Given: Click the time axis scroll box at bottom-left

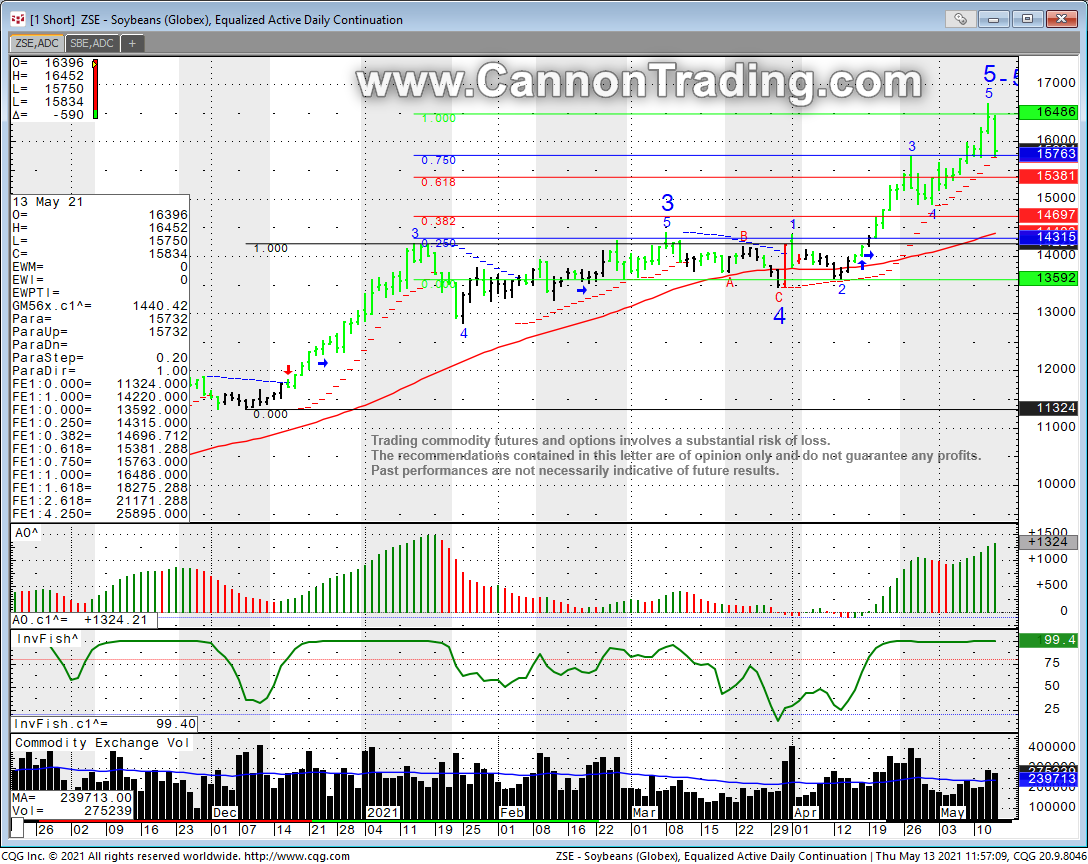Looking at the screenshot, I should pos(17,827).
